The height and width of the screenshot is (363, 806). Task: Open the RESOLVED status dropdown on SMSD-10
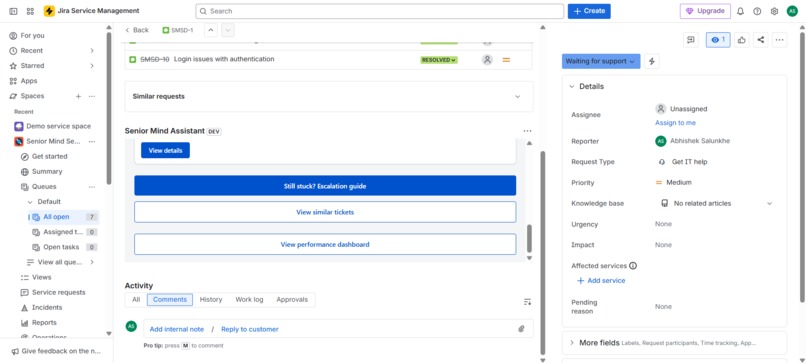click(439, 60)
